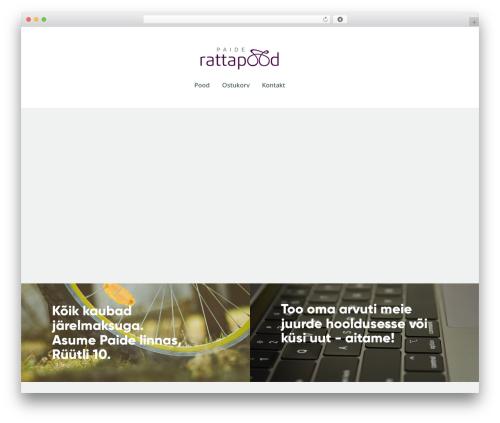Image resolution: width=500 pixels, height=423 pixels.
Task: Maximize the window with green button
Action: (44, 19)
